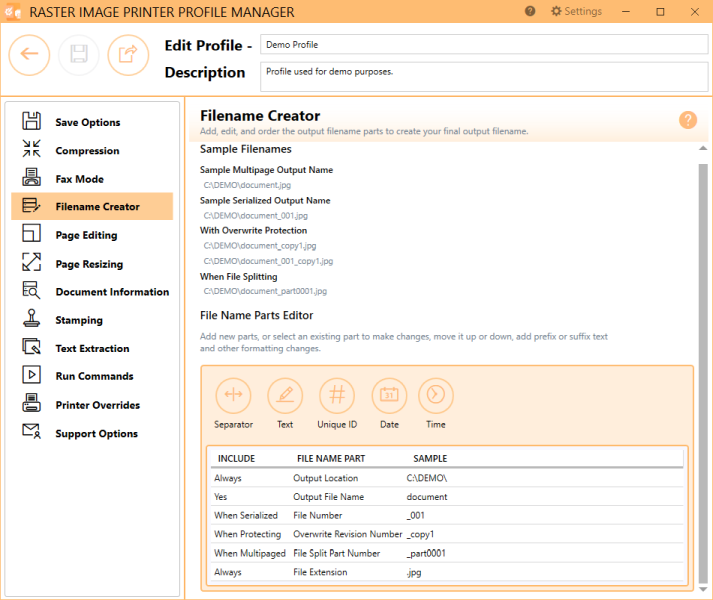This screenshot has height=600, width=713.
Task: Select Page Editing section label
Action: pyautogui.click(x=86, y=235)
